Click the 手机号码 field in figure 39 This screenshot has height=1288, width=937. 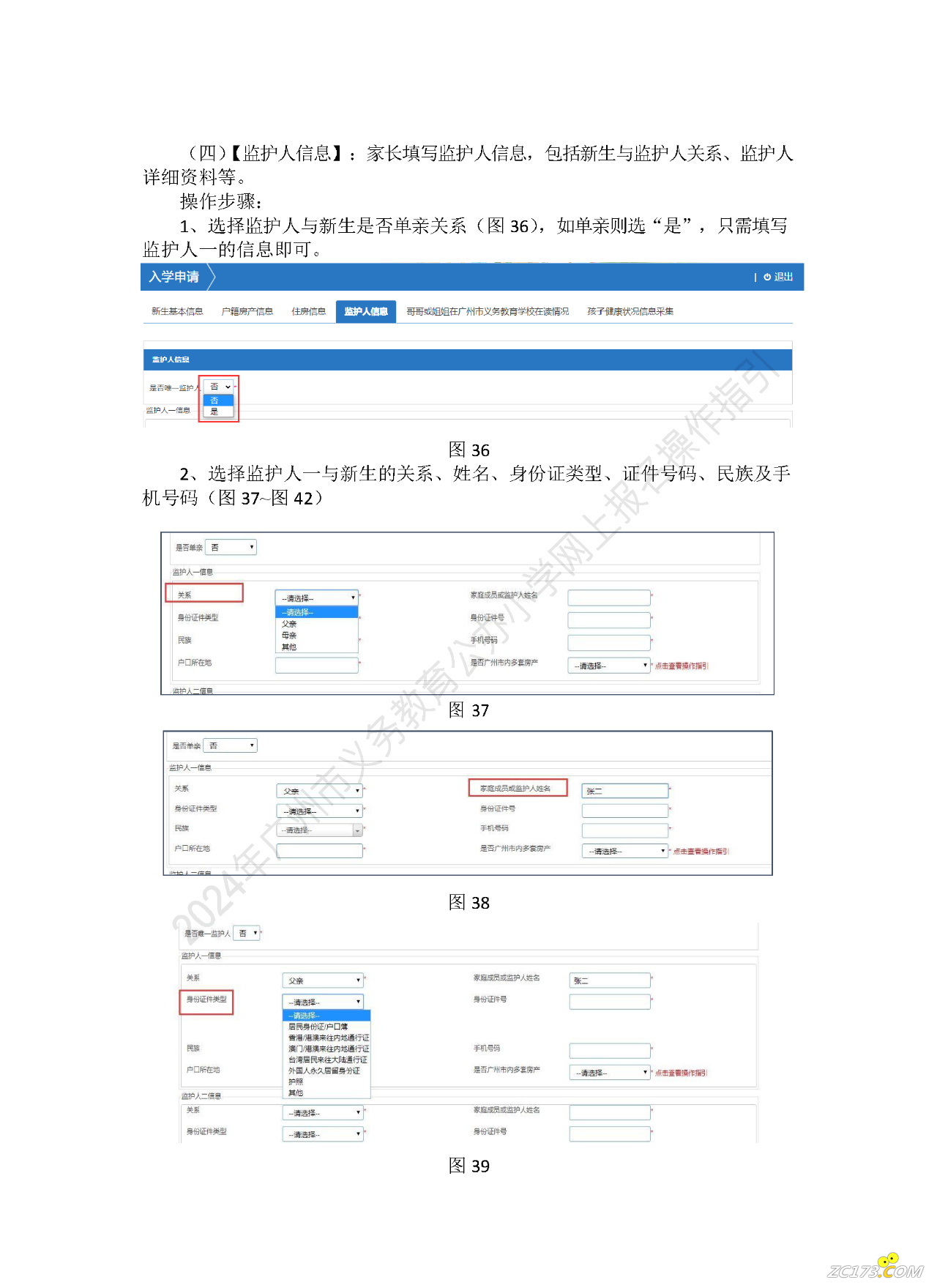(x=610, y=1051)
